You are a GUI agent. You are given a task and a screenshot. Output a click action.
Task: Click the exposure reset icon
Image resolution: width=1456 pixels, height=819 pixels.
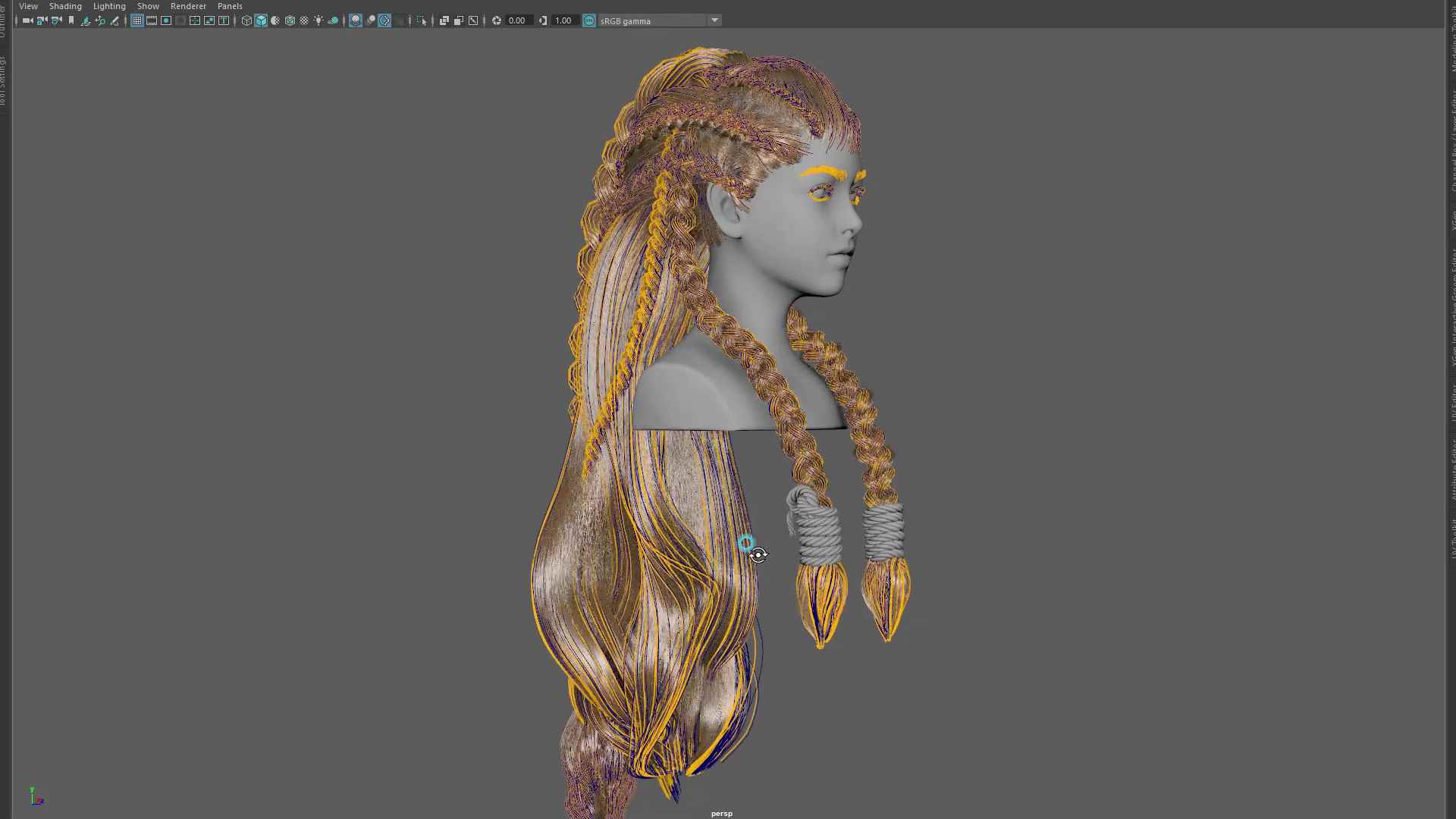[x=497, y=20]
